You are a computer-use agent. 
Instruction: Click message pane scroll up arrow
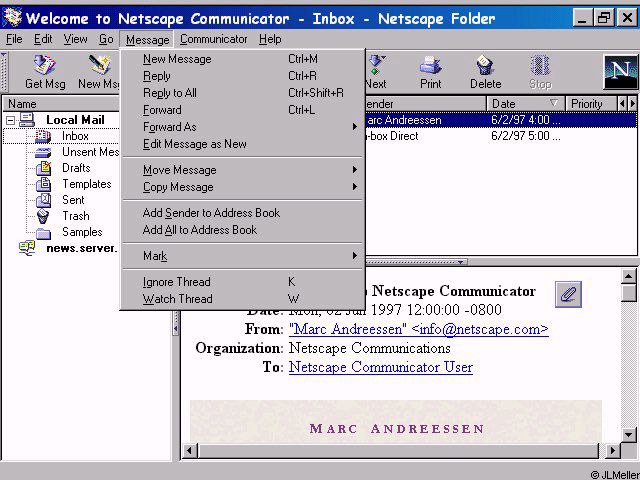629,276
